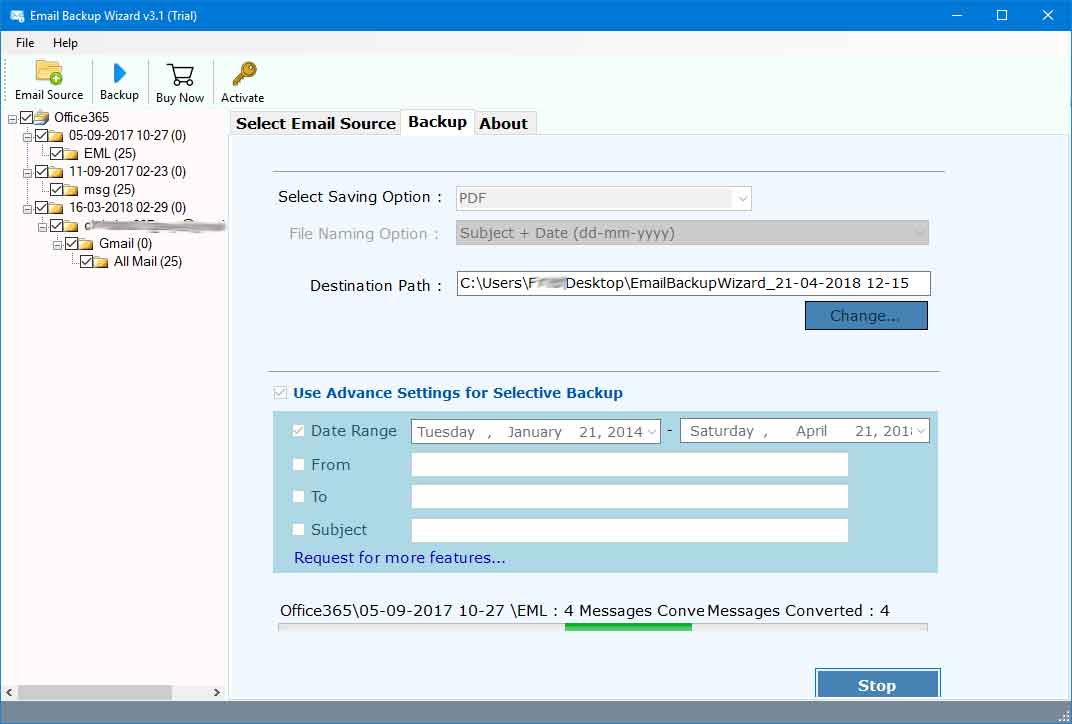The width and height of the screenshot is (1072, 724).
Task: Collapse the blurred account node under 16-03-2018
Action: 42,227
